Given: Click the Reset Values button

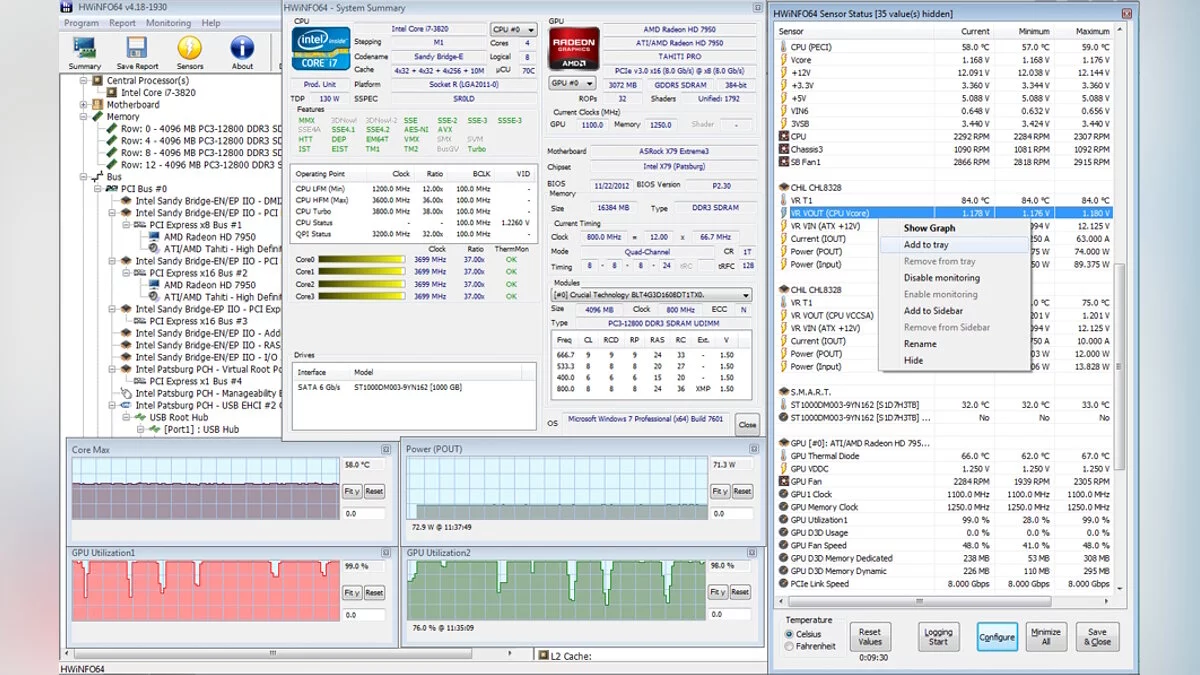Looking at the screenshot, I should point(870,637).
